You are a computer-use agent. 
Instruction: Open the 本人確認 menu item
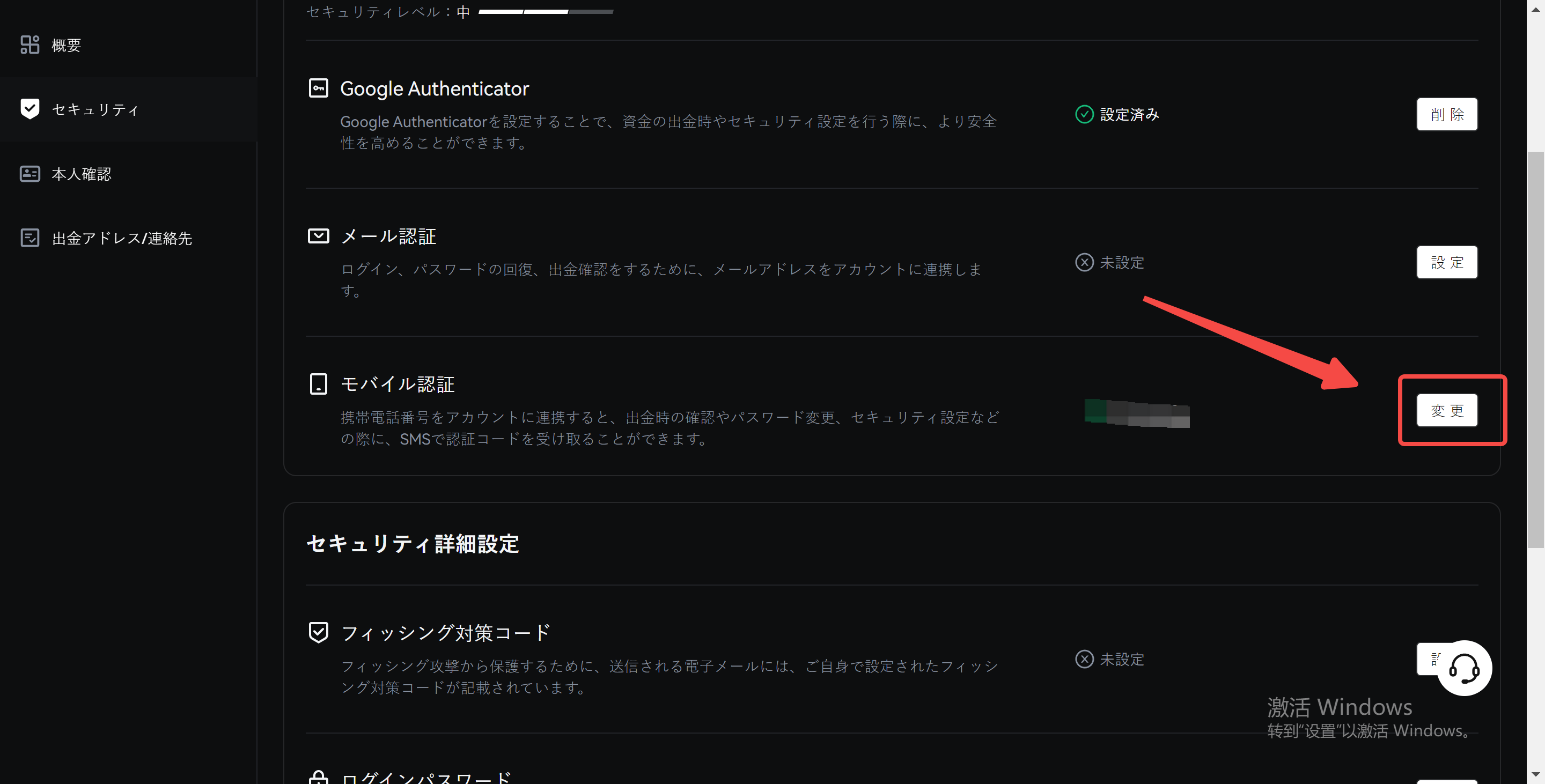tap(82, 174)
